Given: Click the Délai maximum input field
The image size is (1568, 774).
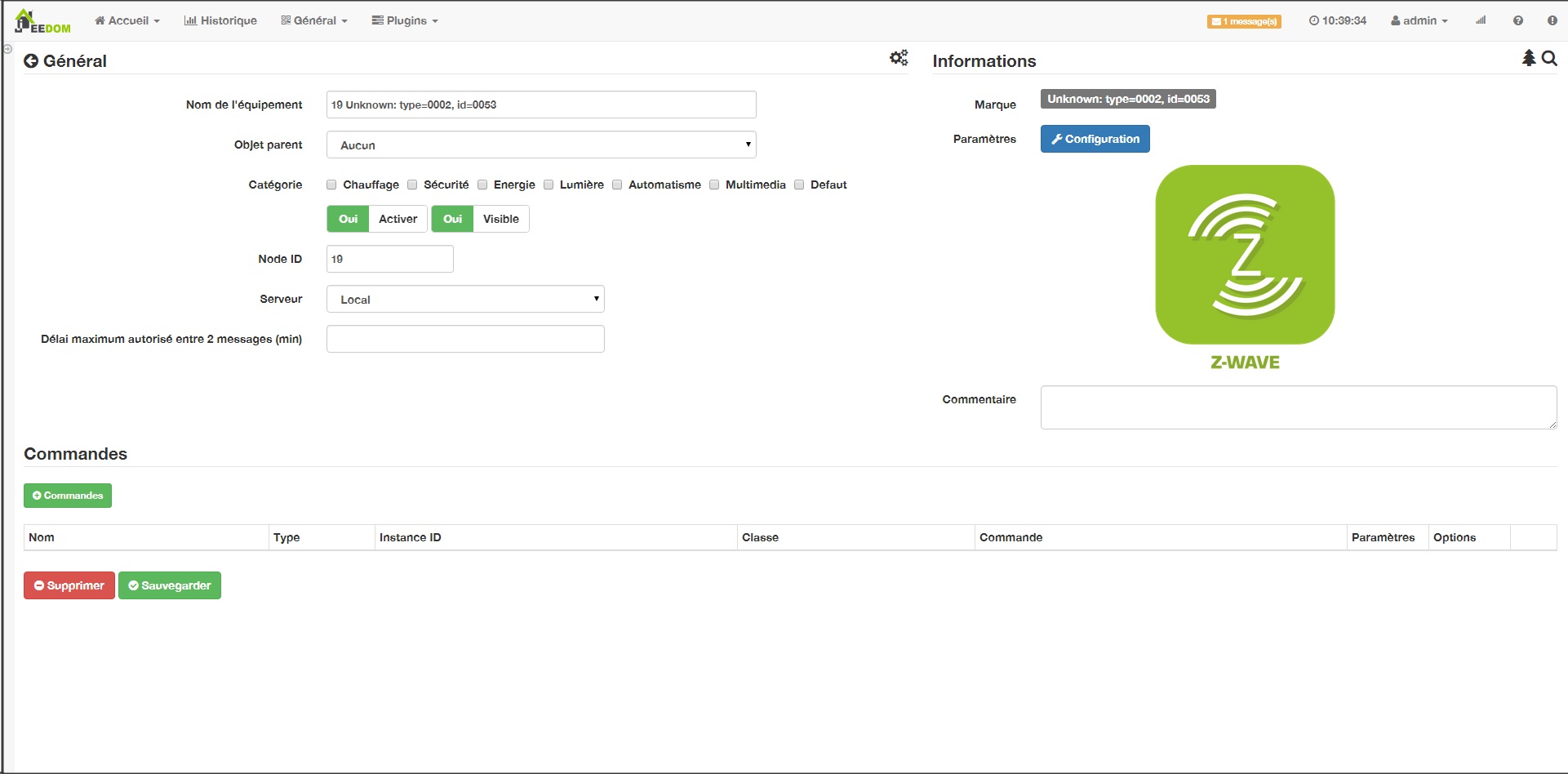Looking at the screenshot, I should (x=465, y=339).
